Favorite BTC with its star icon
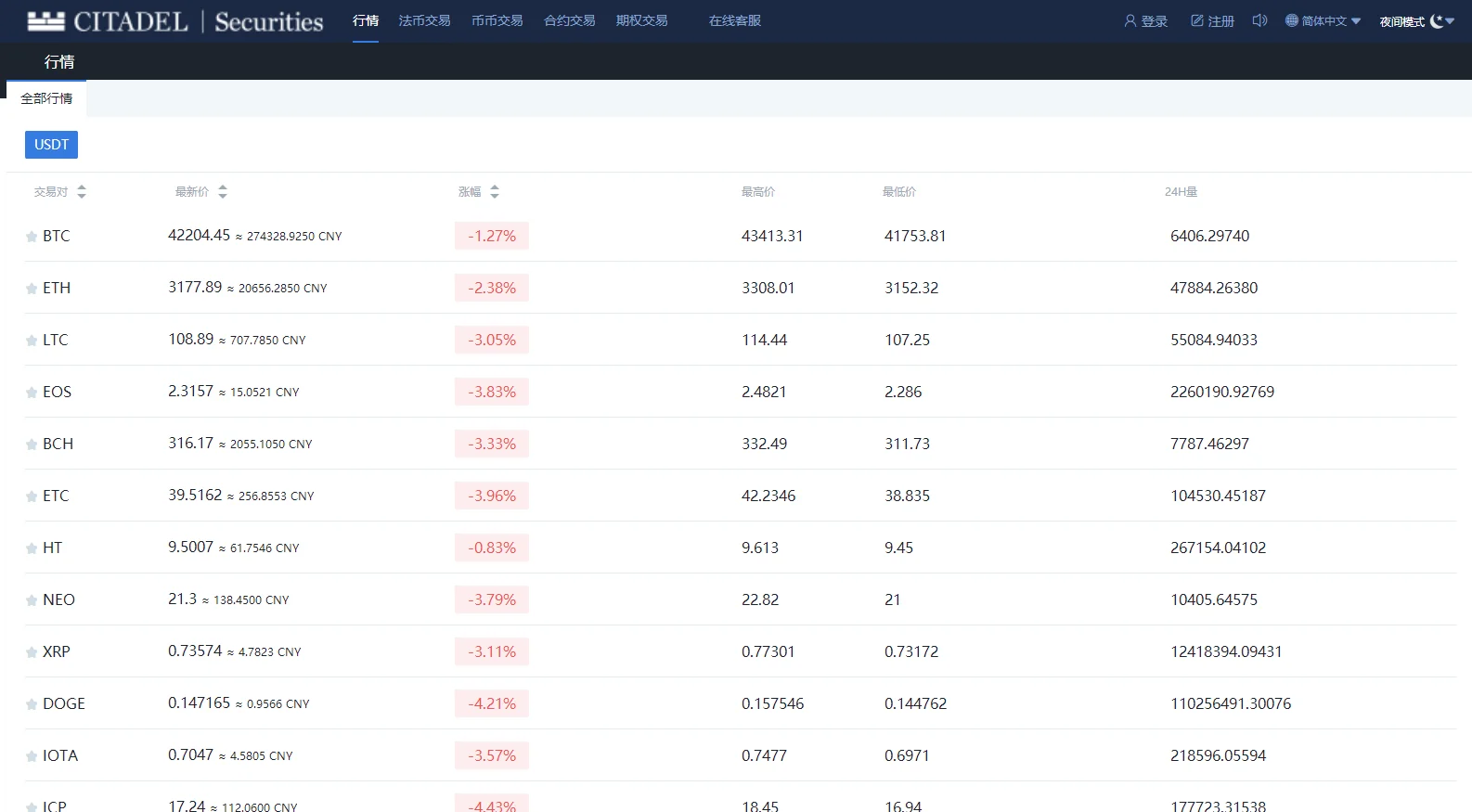The height and width of the screenshot is (812, 1472). 32,237
